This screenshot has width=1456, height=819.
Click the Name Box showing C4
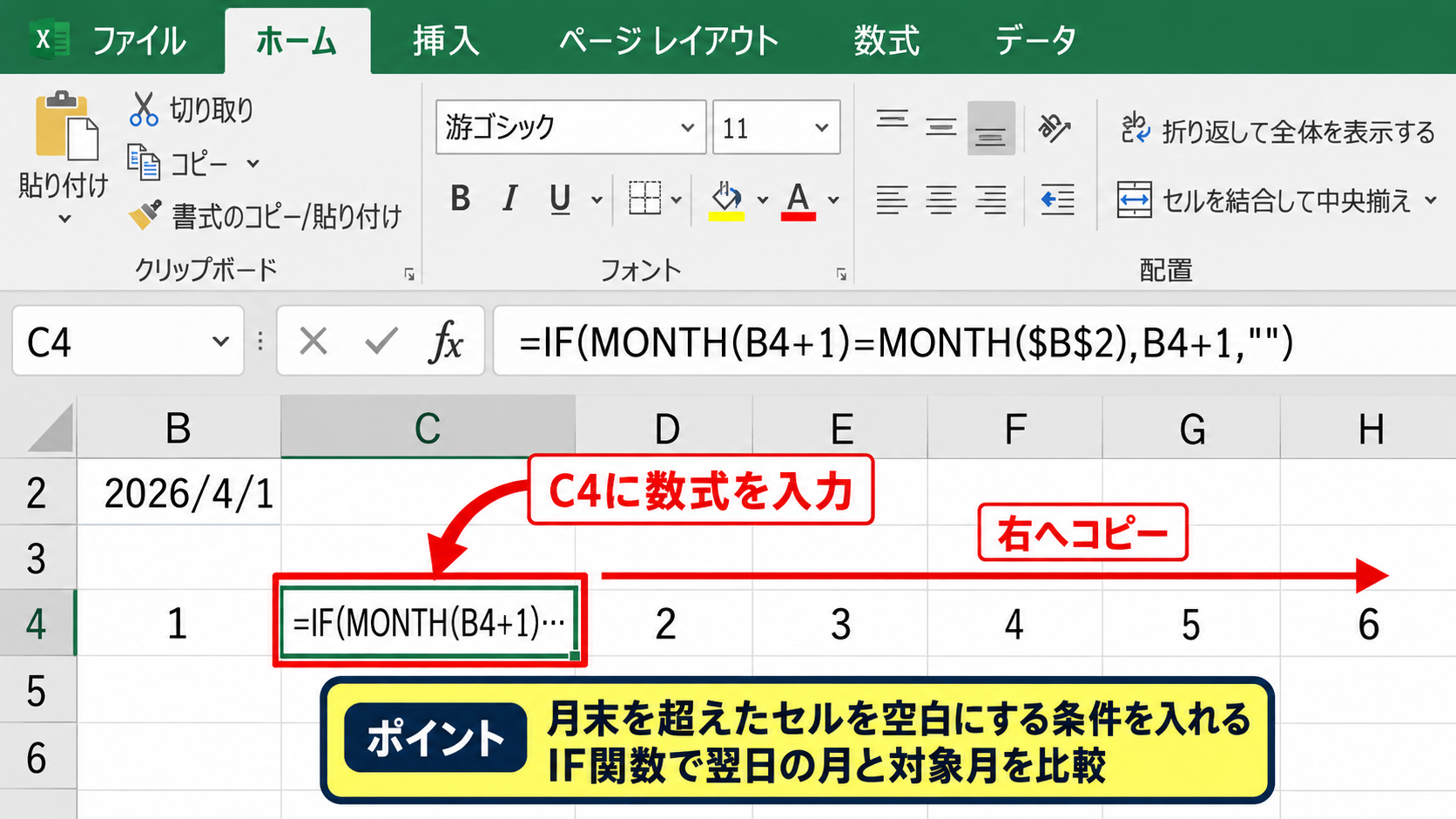coord(128,342)
